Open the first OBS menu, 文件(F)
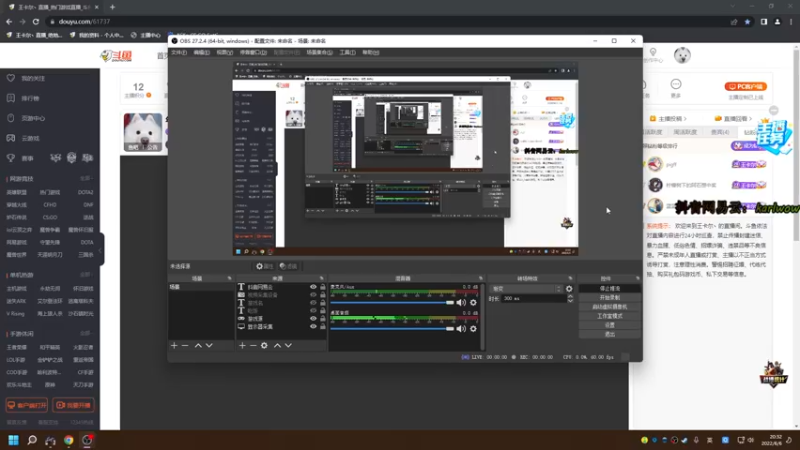 179,53
